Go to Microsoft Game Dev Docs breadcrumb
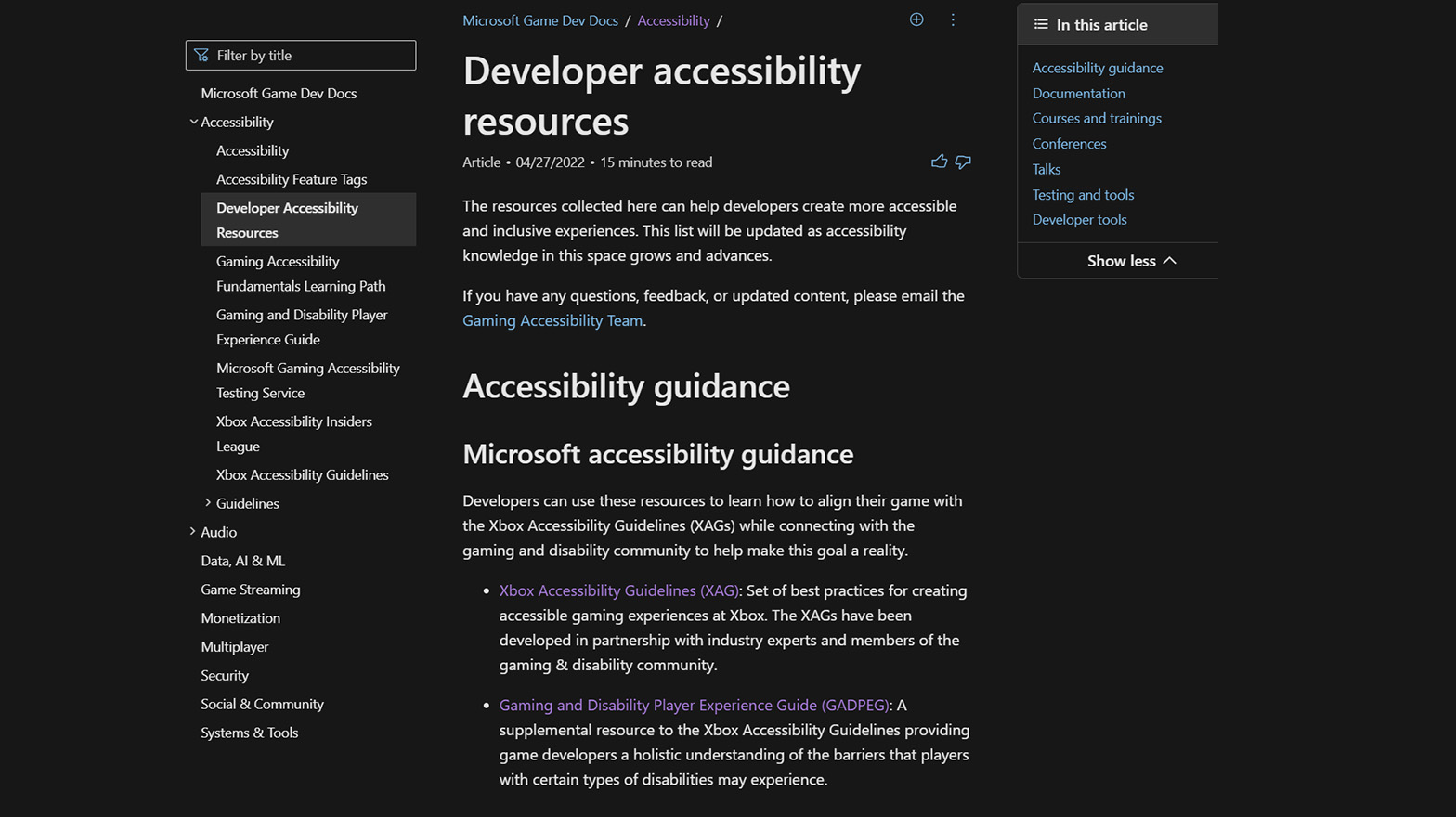Screen dimensions: 1456x817 [540, 20]
